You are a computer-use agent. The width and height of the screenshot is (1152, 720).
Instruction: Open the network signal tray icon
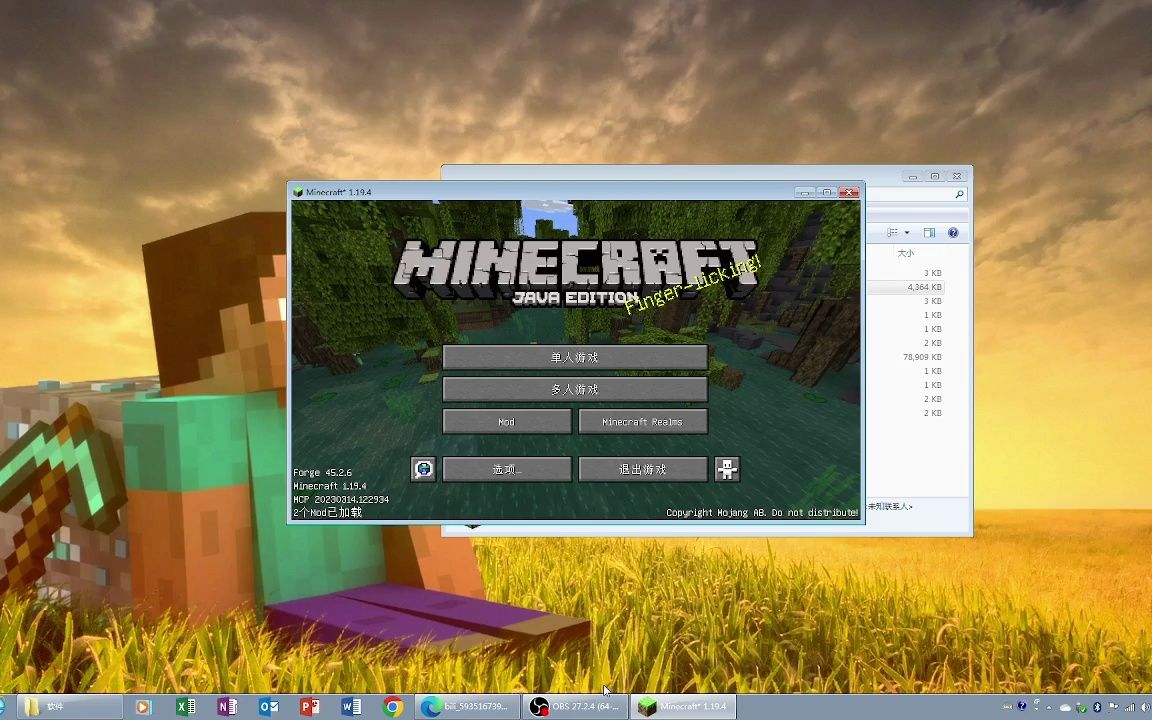1130,707
